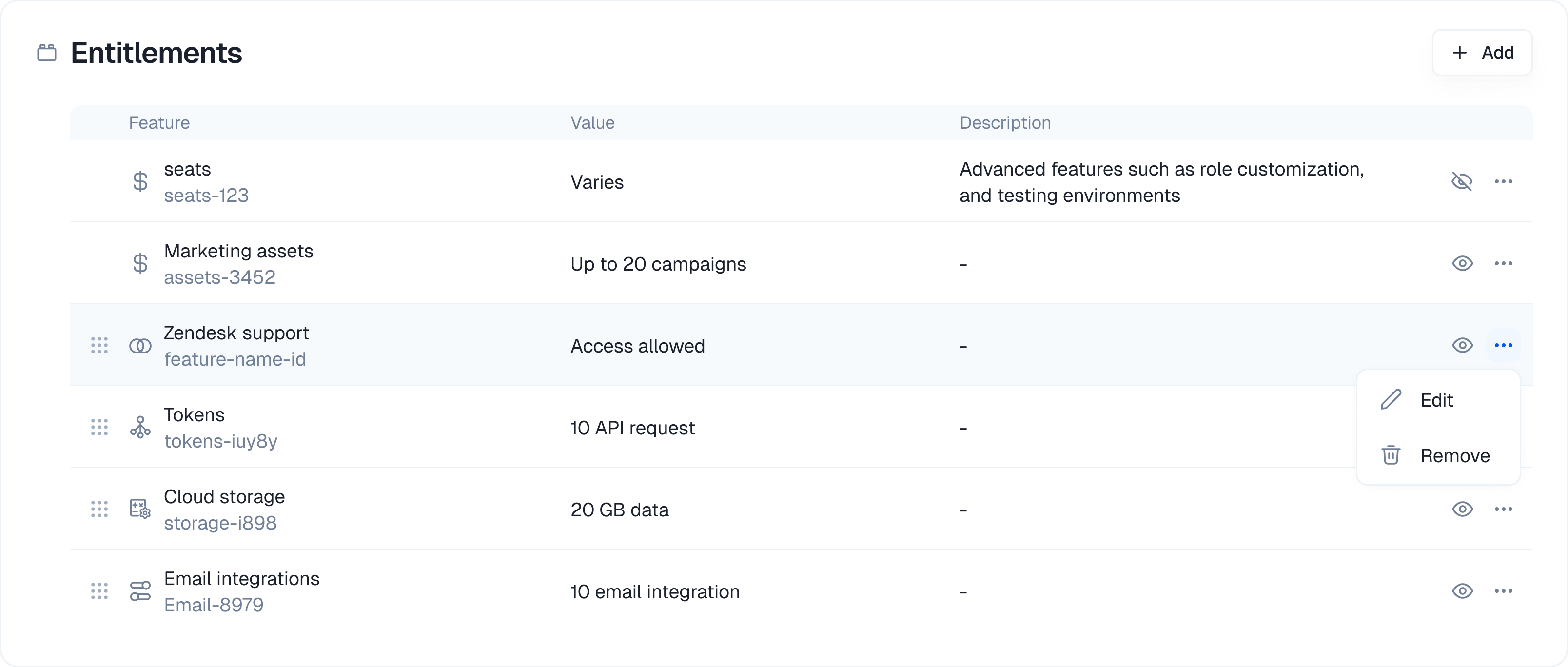Image resolution: width=1568 pixels, height=667 pixels.
Task: Click the Add entitlement button
Action: click(x=1482, y=53)
